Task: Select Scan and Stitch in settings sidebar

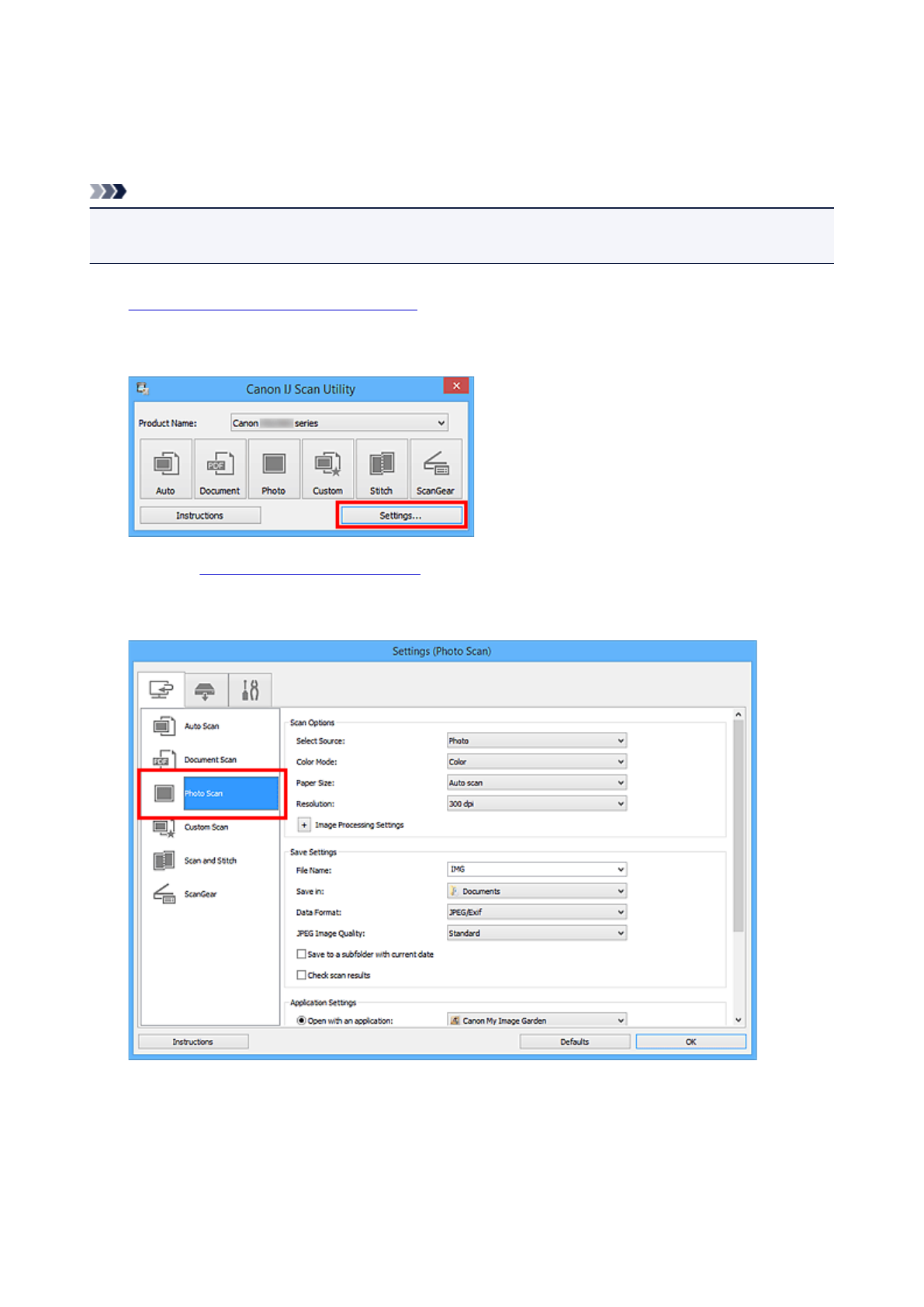Action: [x=209, y=861]
